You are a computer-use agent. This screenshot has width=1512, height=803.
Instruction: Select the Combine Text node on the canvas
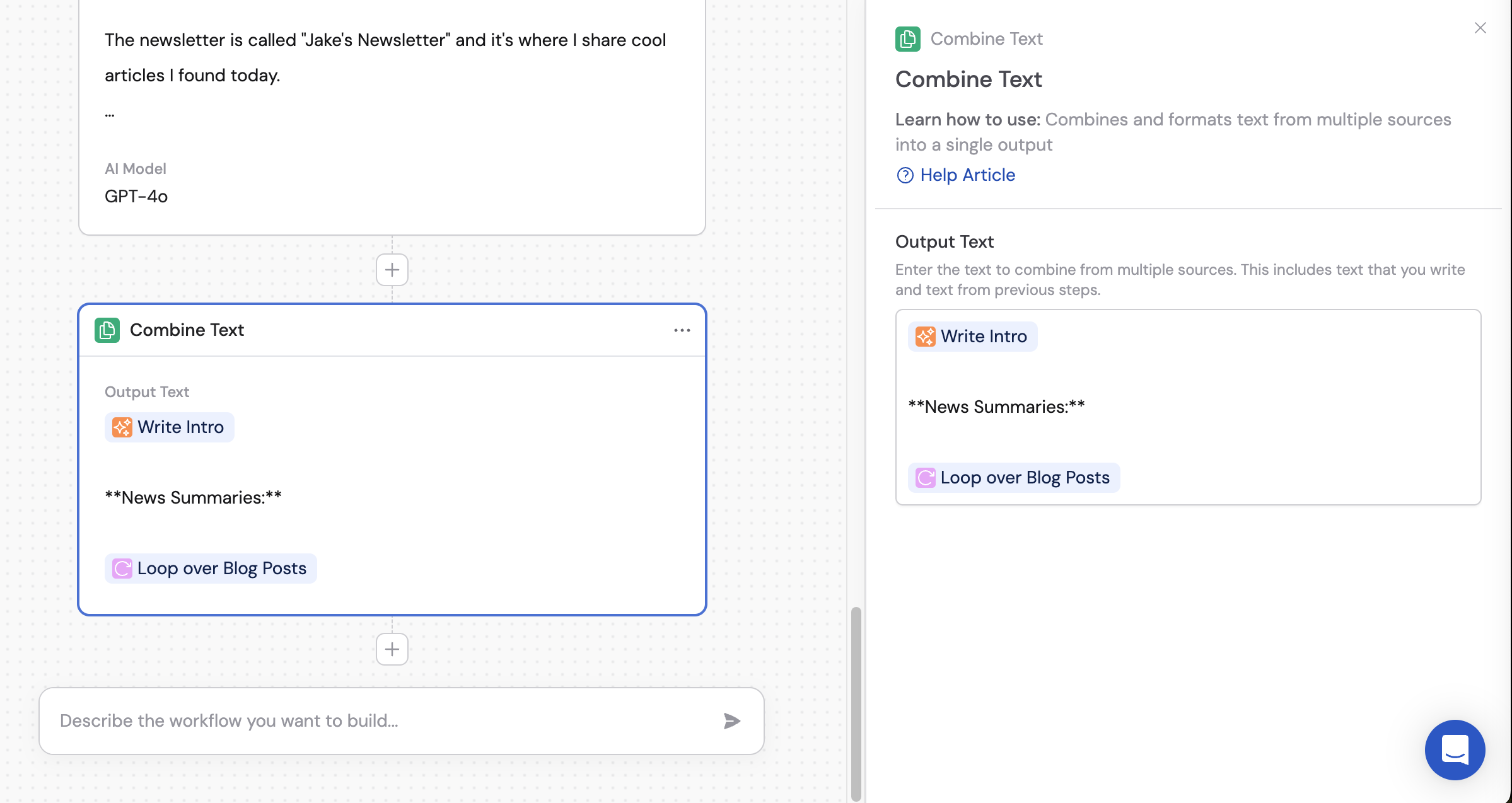point(392,460)
